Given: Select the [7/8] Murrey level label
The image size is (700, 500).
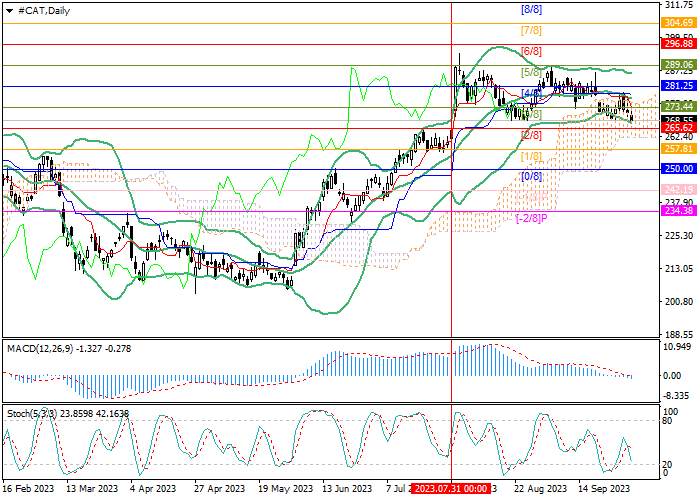Looking at the screenshot, I should tap(531, 31).
